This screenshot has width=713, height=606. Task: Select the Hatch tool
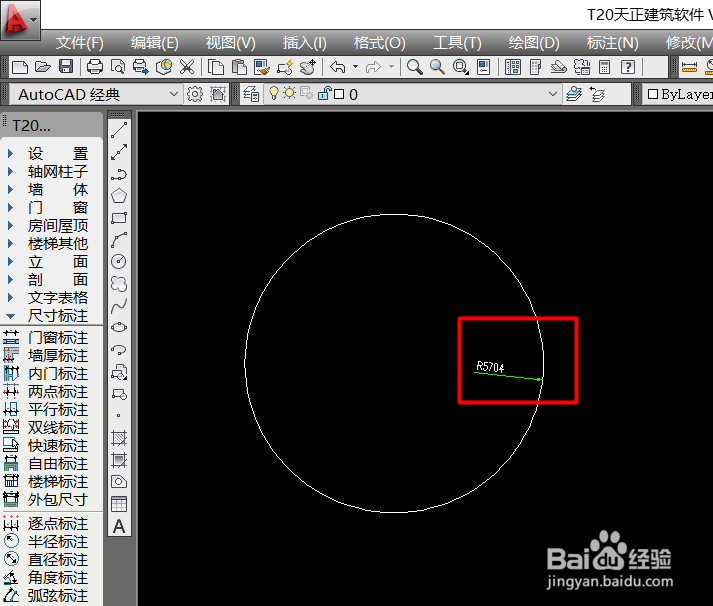(119, 438)
